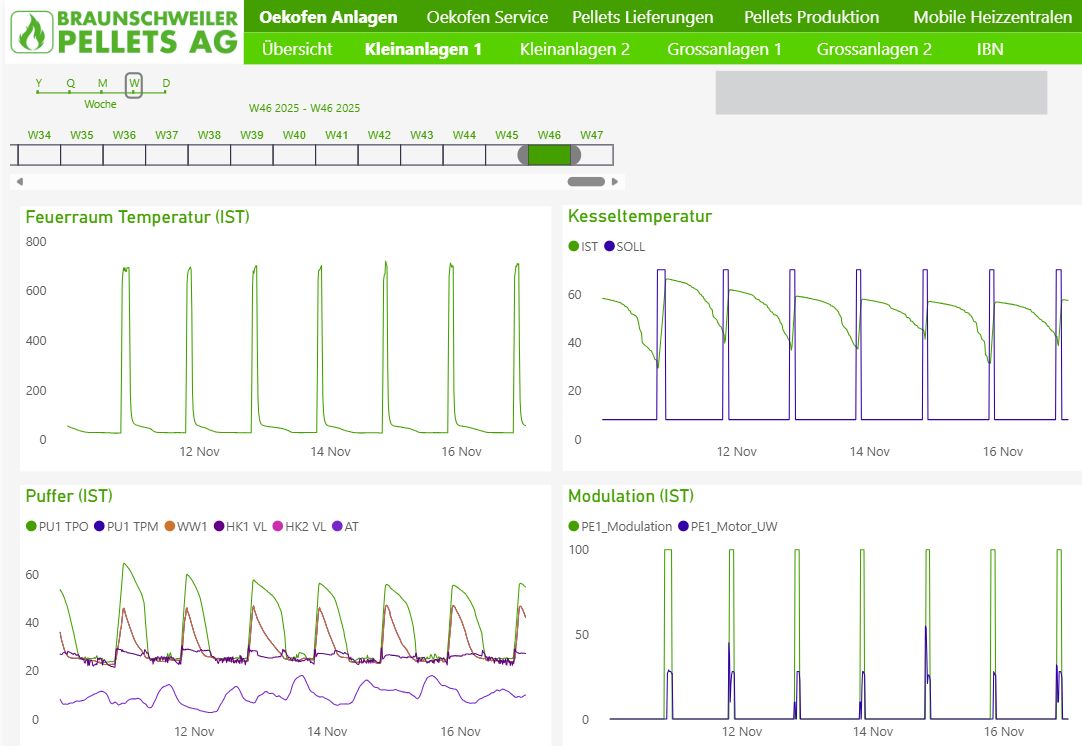Image resolution: width=1082 pixels, height=746 pixels.
Task: Open the Mobile Heizzentralen page
Action: 992,17
